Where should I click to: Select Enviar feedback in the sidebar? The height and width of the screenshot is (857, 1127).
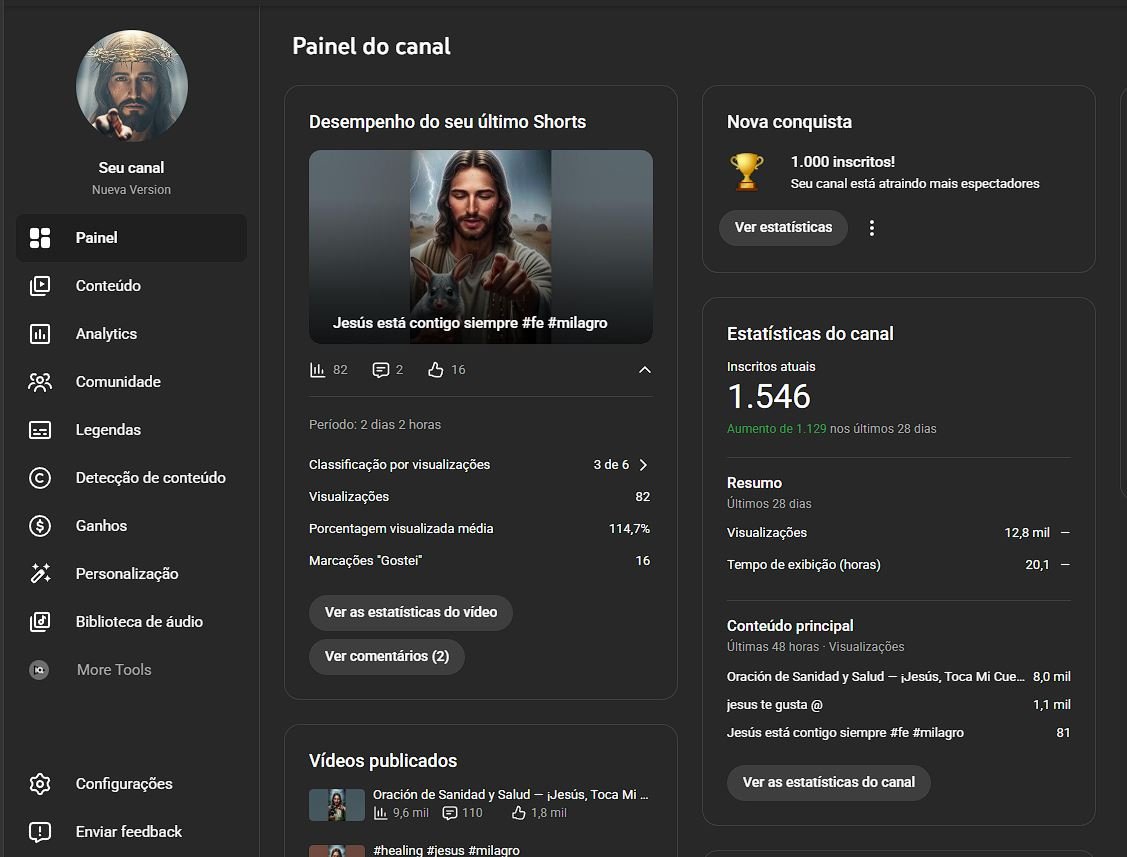pyautogui.click(x=132, y=832)
